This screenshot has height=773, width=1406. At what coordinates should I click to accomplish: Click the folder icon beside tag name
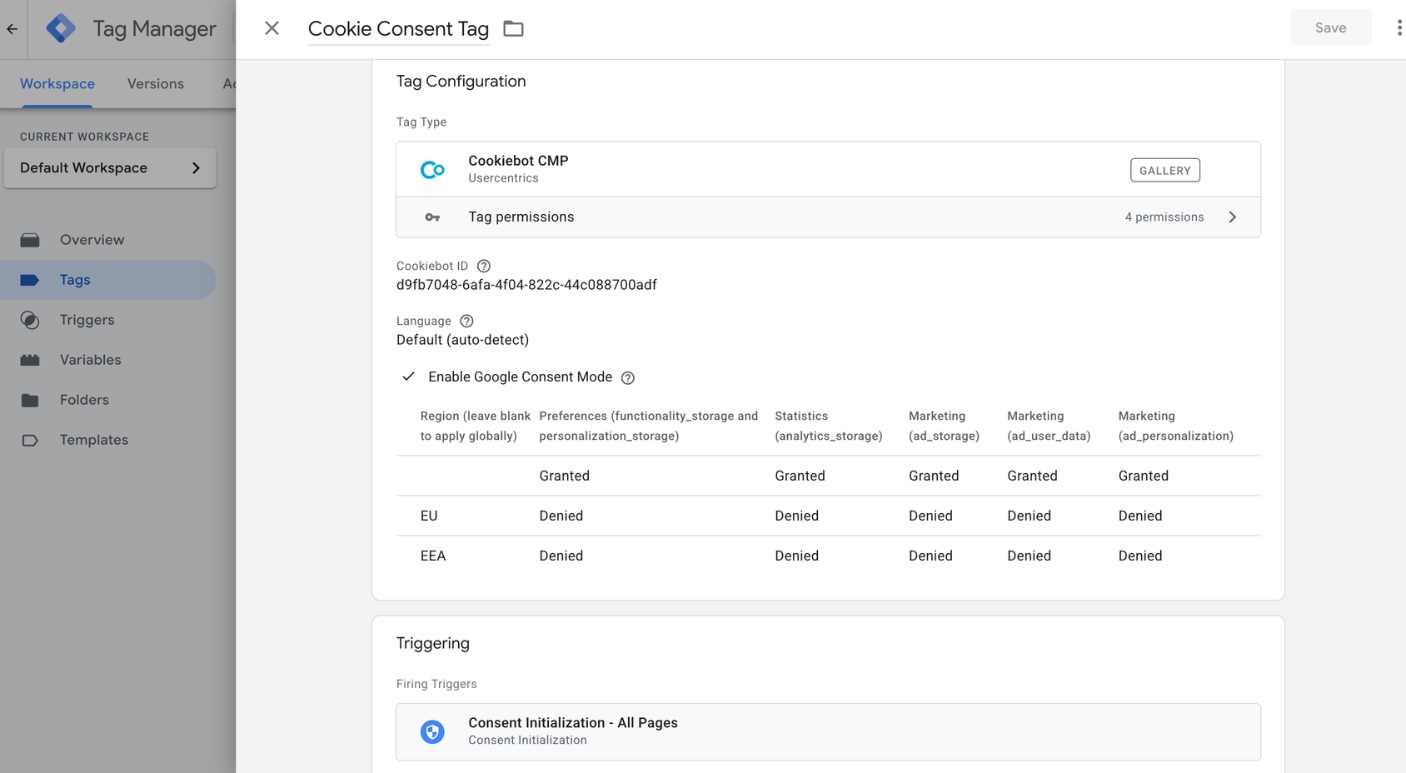[x=513, y=29]
